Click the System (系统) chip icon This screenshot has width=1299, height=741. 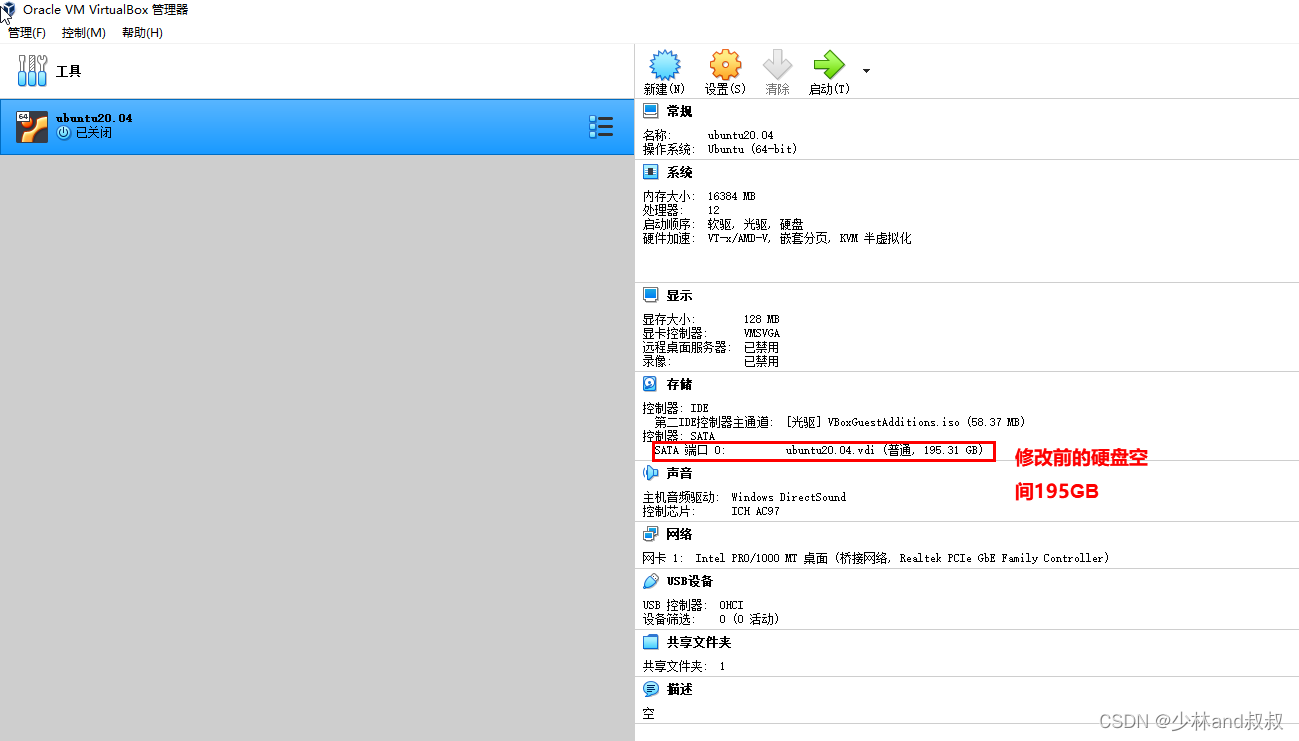click(x=651, y=172)
